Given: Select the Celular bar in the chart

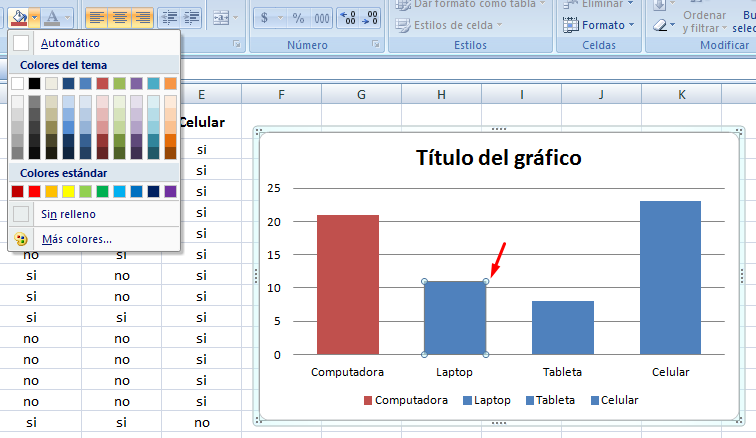Looking at the screenshot, I should [670, 277].
